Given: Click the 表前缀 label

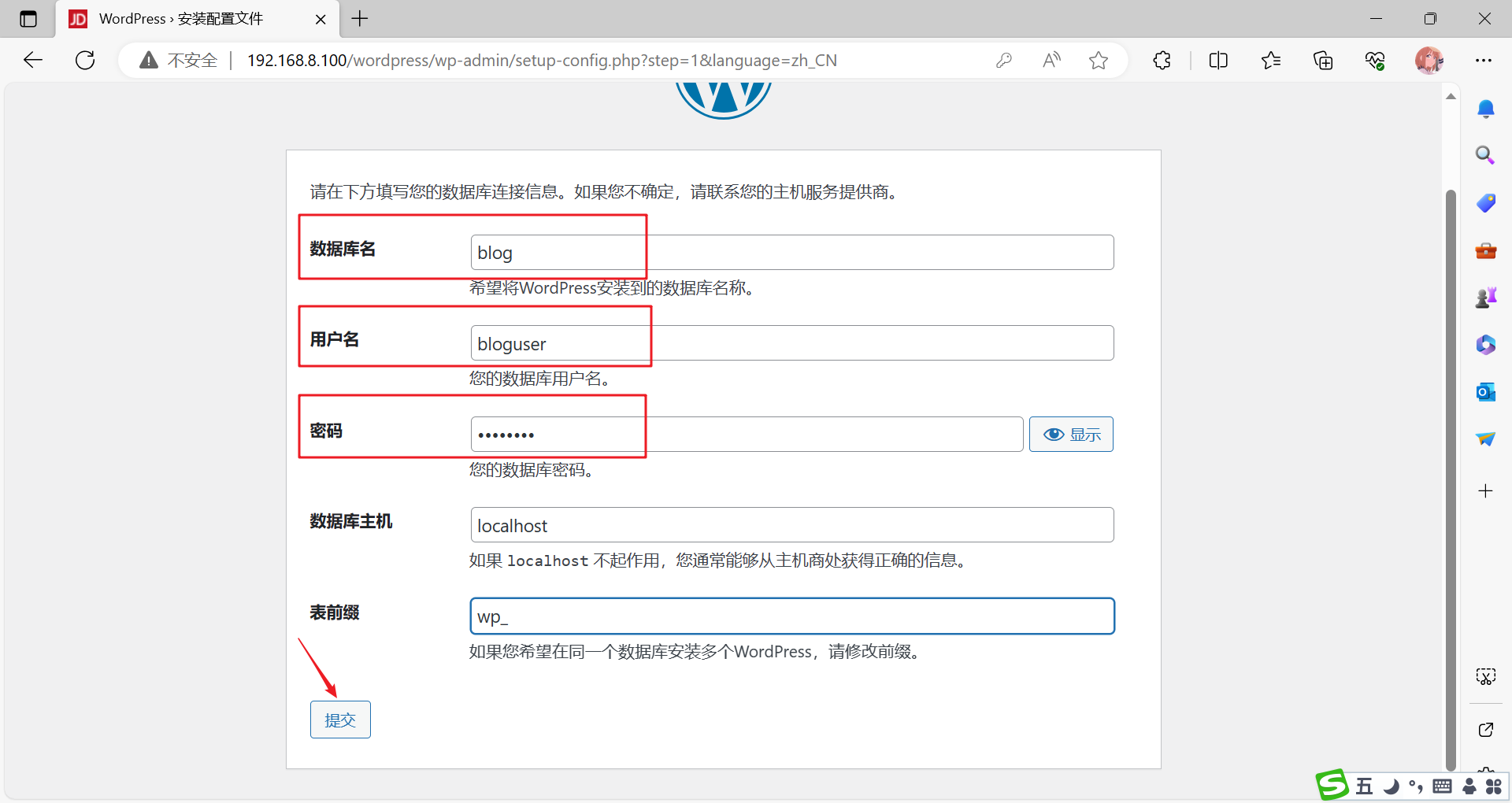Looking at the screenshot, I should pyautogui.click(x=335, y=613).
